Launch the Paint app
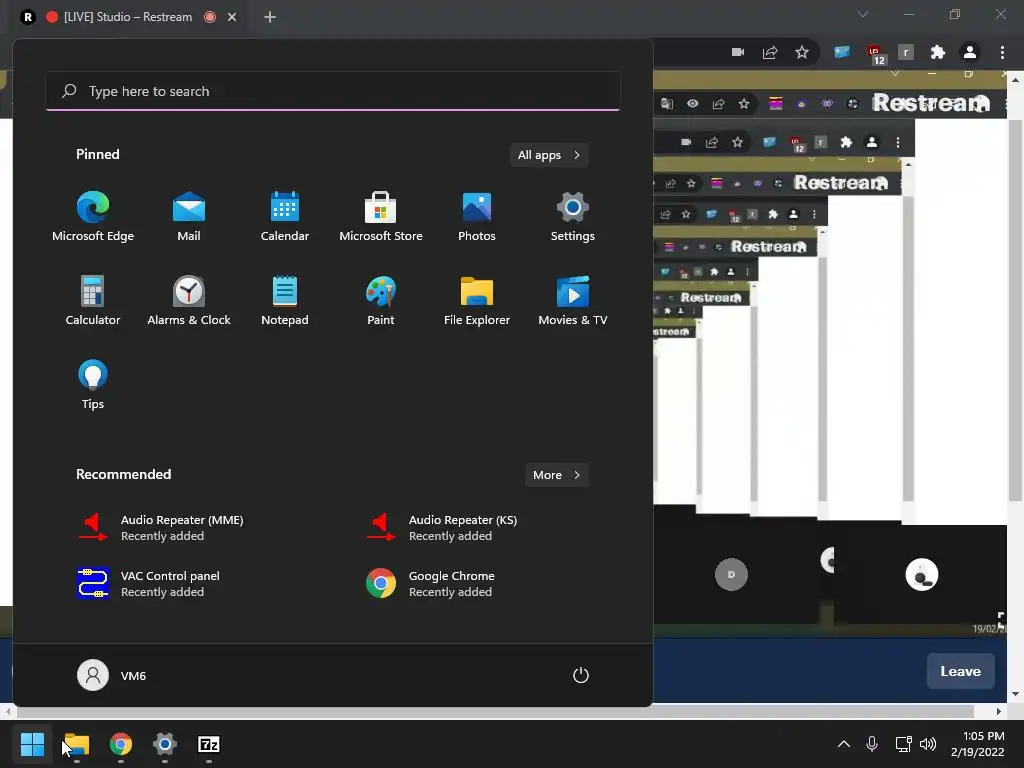The width and height of the screenshot is (1024, 768). (381, 300)
